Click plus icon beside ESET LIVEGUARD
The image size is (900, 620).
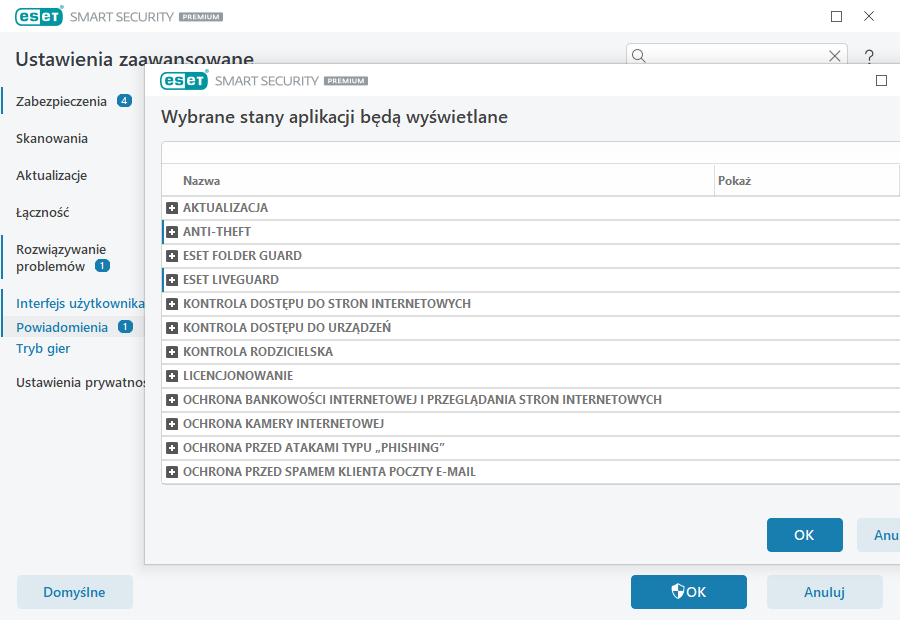pos(172,280)
